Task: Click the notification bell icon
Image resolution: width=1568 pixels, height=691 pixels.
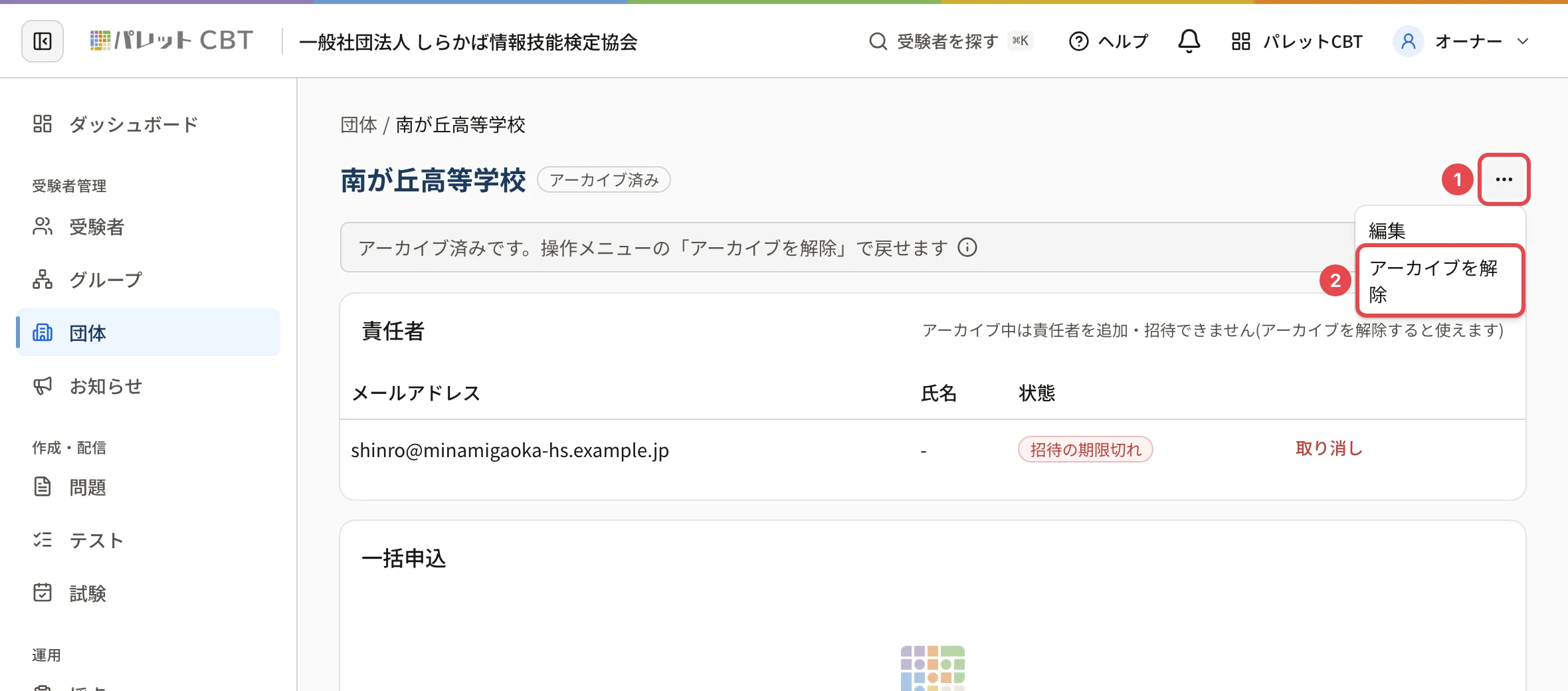Action: pos(1189,41)
